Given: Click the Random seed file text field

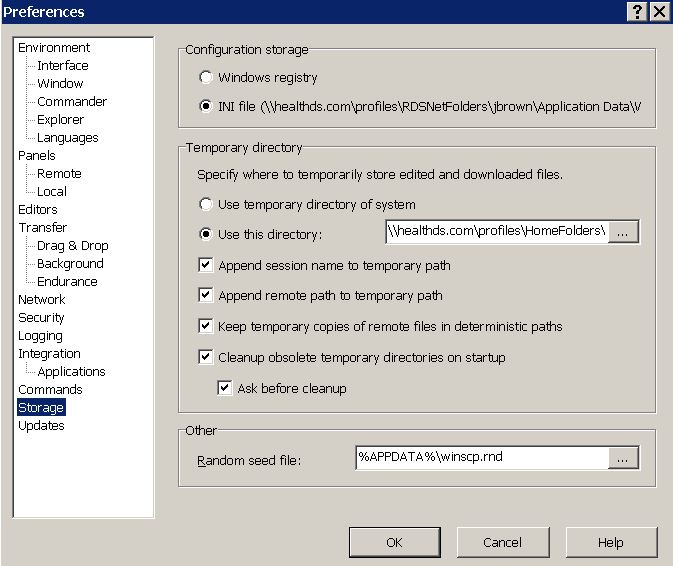Looking at the screenshot, I should (x=482, y=458).
